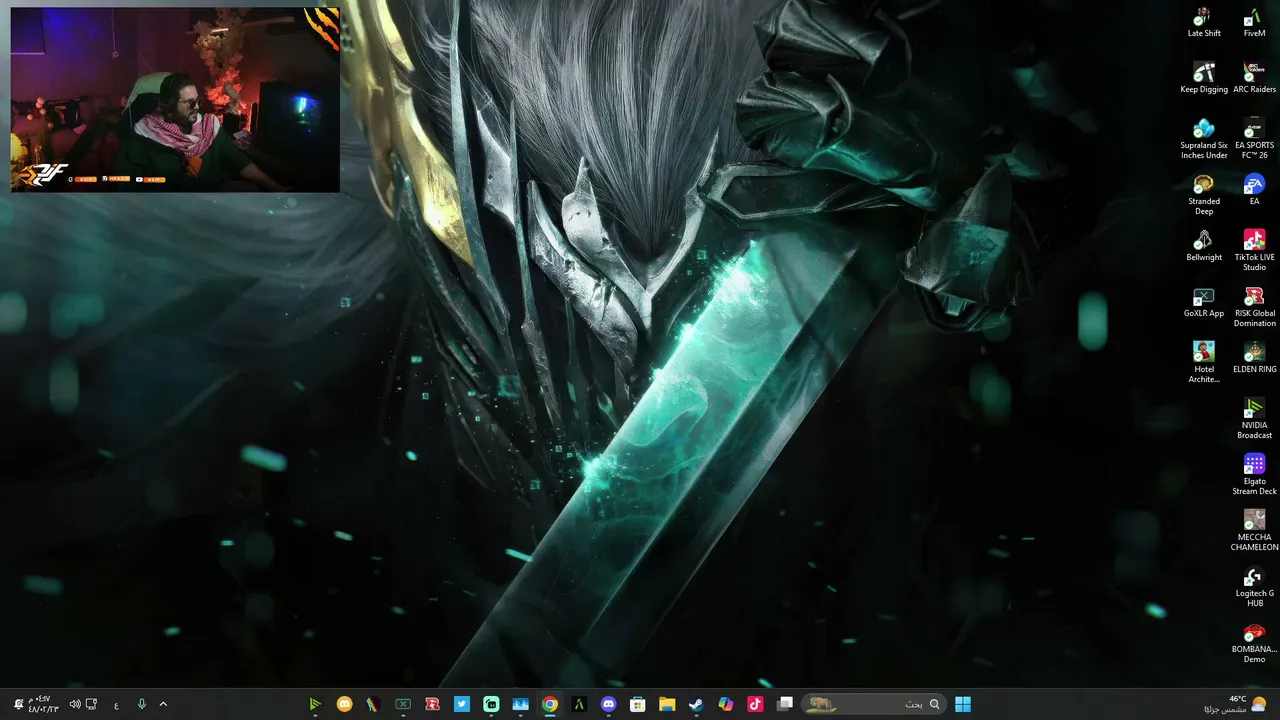
Task: Select the BOMBANA Demo desktop icon
Action: pos(1254,643)
